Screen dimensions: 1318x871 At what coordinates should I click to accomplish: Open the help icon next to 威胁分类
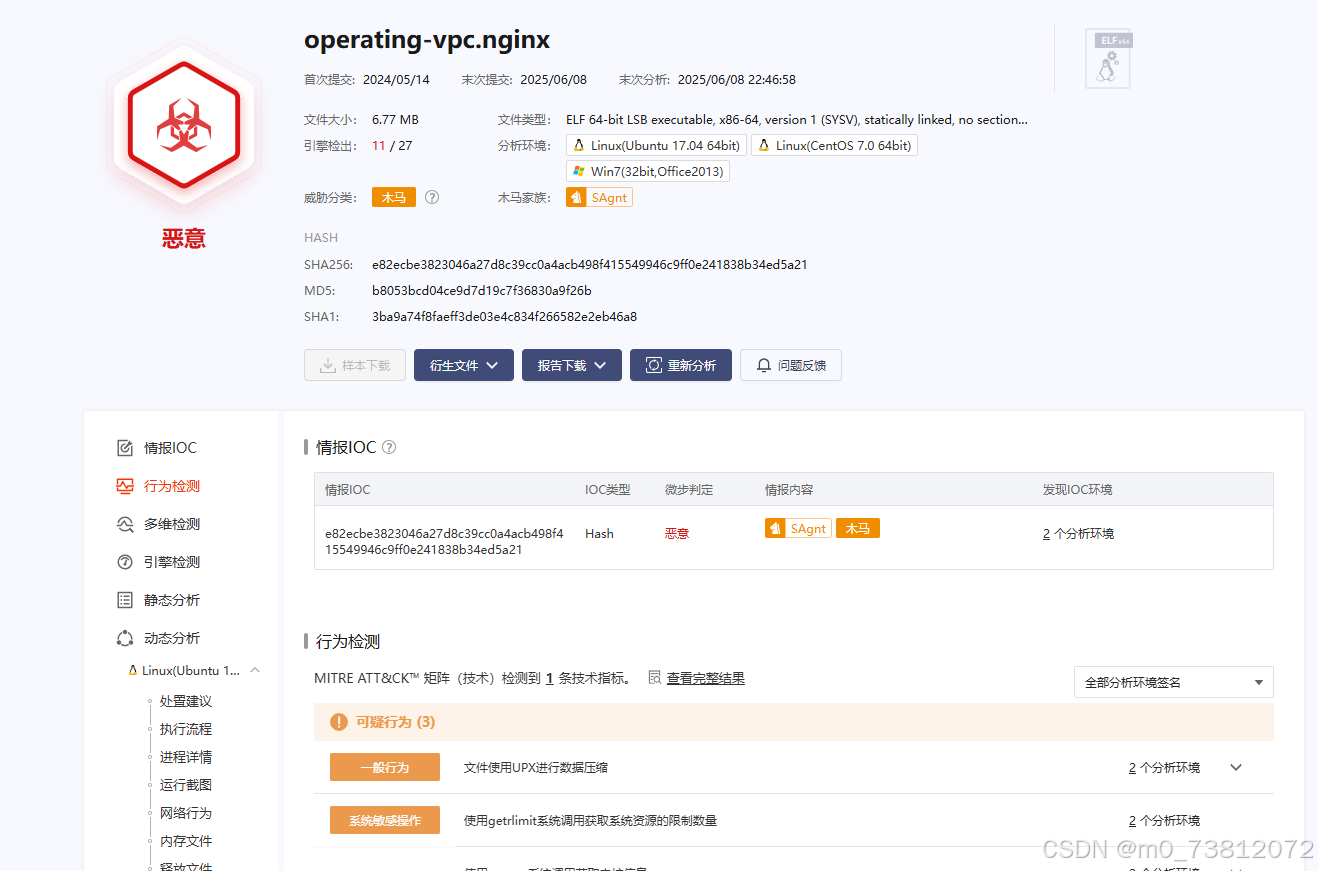point(432,197)
